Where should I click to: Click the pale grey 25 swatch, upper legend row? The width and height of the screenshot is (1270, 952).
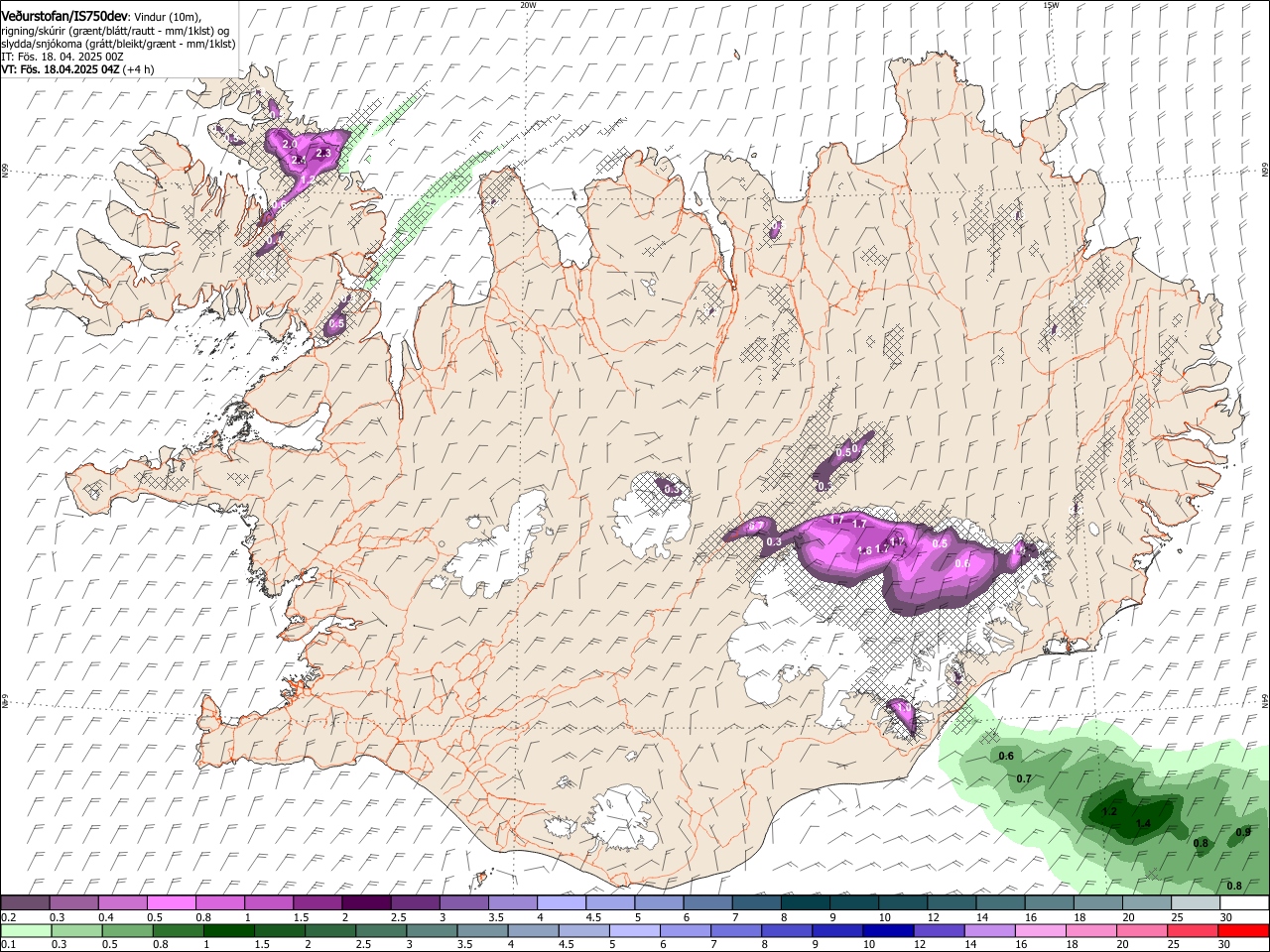pos(1195,903)
